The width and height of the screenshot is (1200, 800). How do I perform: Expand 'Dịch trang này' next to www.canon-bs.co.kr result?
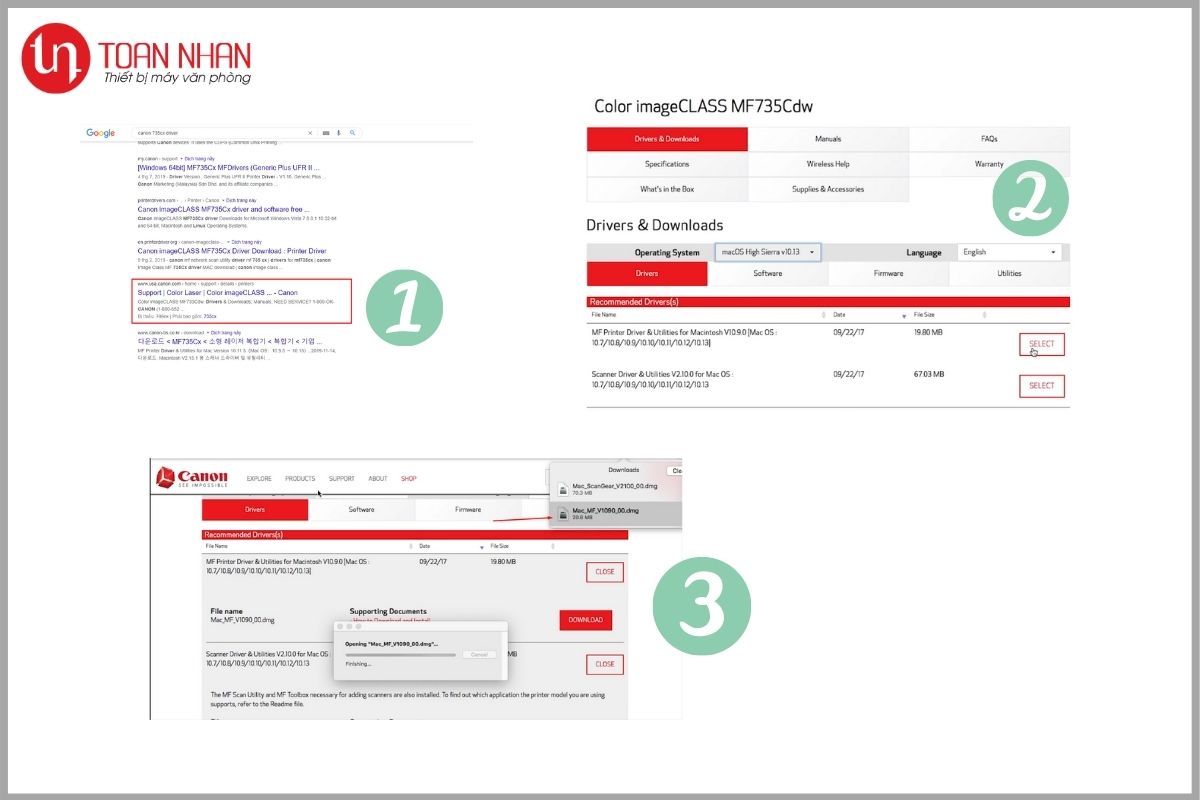coord(207,333)
